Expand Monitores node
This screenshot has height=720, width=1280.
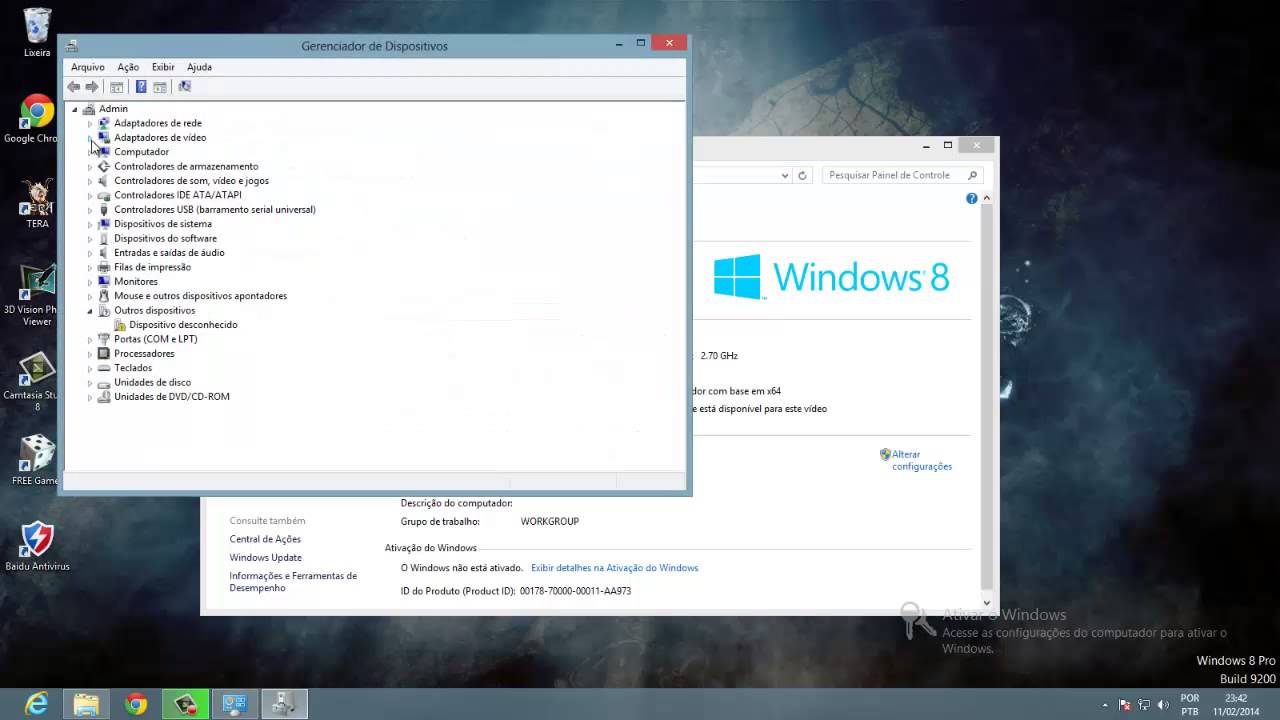[x=89, y=282]
